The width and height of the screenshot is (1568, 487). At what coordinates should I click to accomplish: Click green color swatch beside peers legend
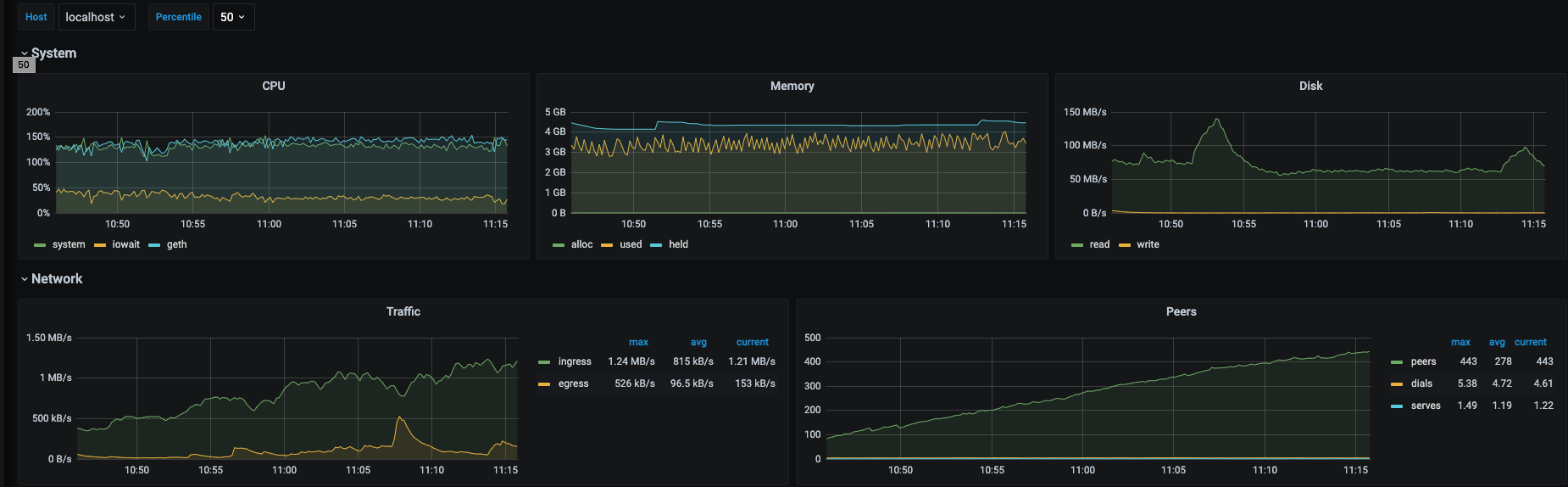tap(1397, 362)
